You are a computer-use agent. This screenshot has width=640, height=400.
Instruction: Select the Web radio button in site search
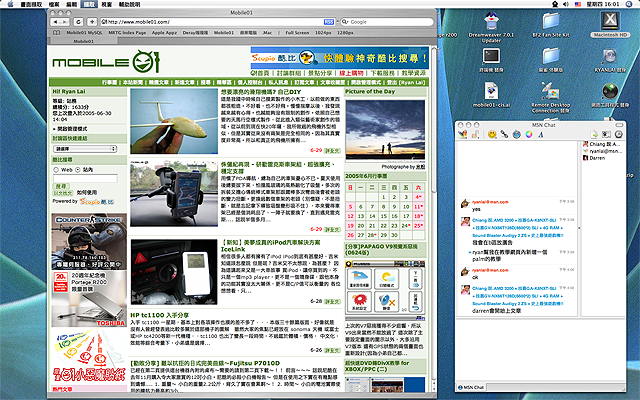56,170
